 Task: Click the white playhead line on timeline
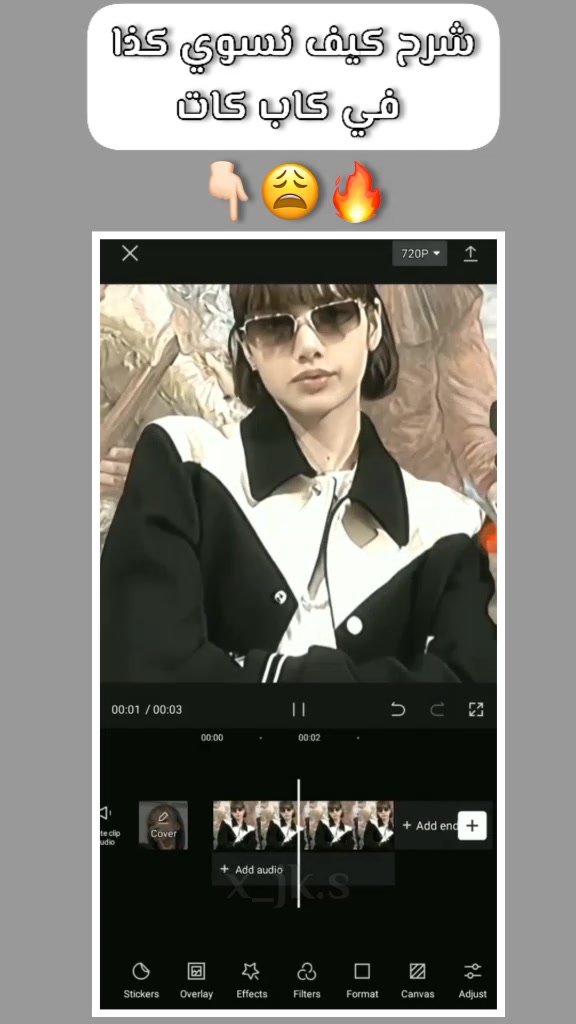click(x=299, y=842)
